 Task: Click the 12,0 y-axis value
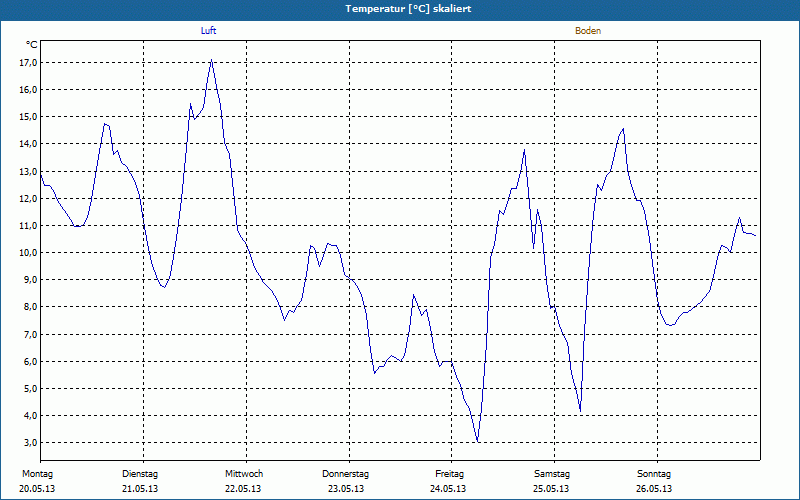tap(29, 198)
